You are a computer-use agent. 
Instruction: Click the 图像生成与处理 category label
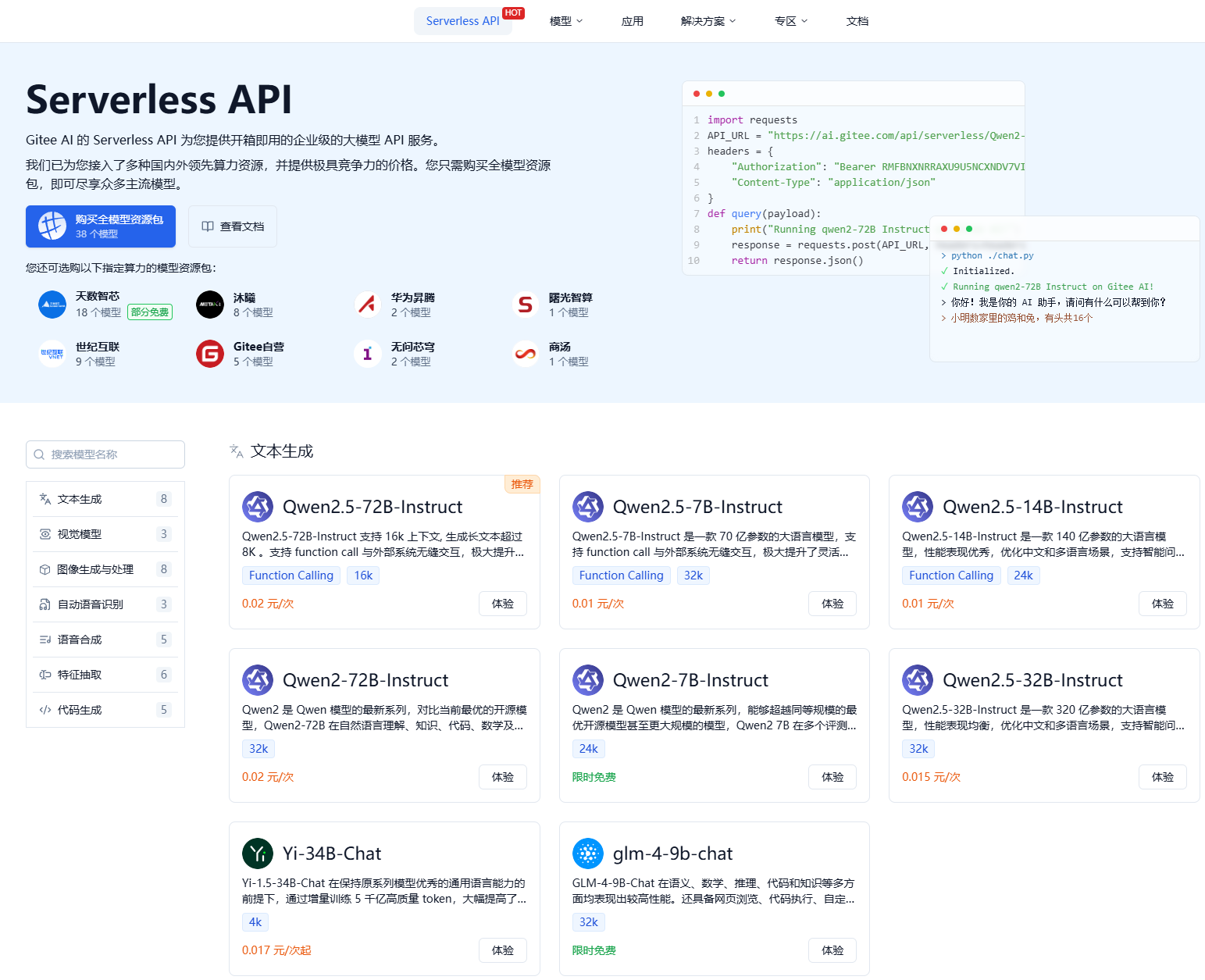click(x=95, y=569)
